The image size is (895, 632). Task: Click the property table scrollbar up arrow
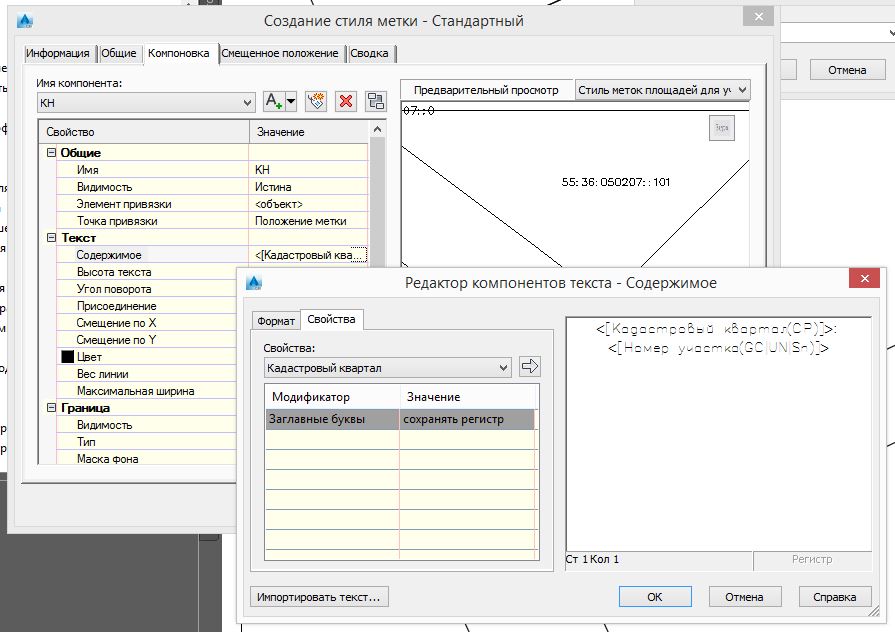click(x=377, y=130)
